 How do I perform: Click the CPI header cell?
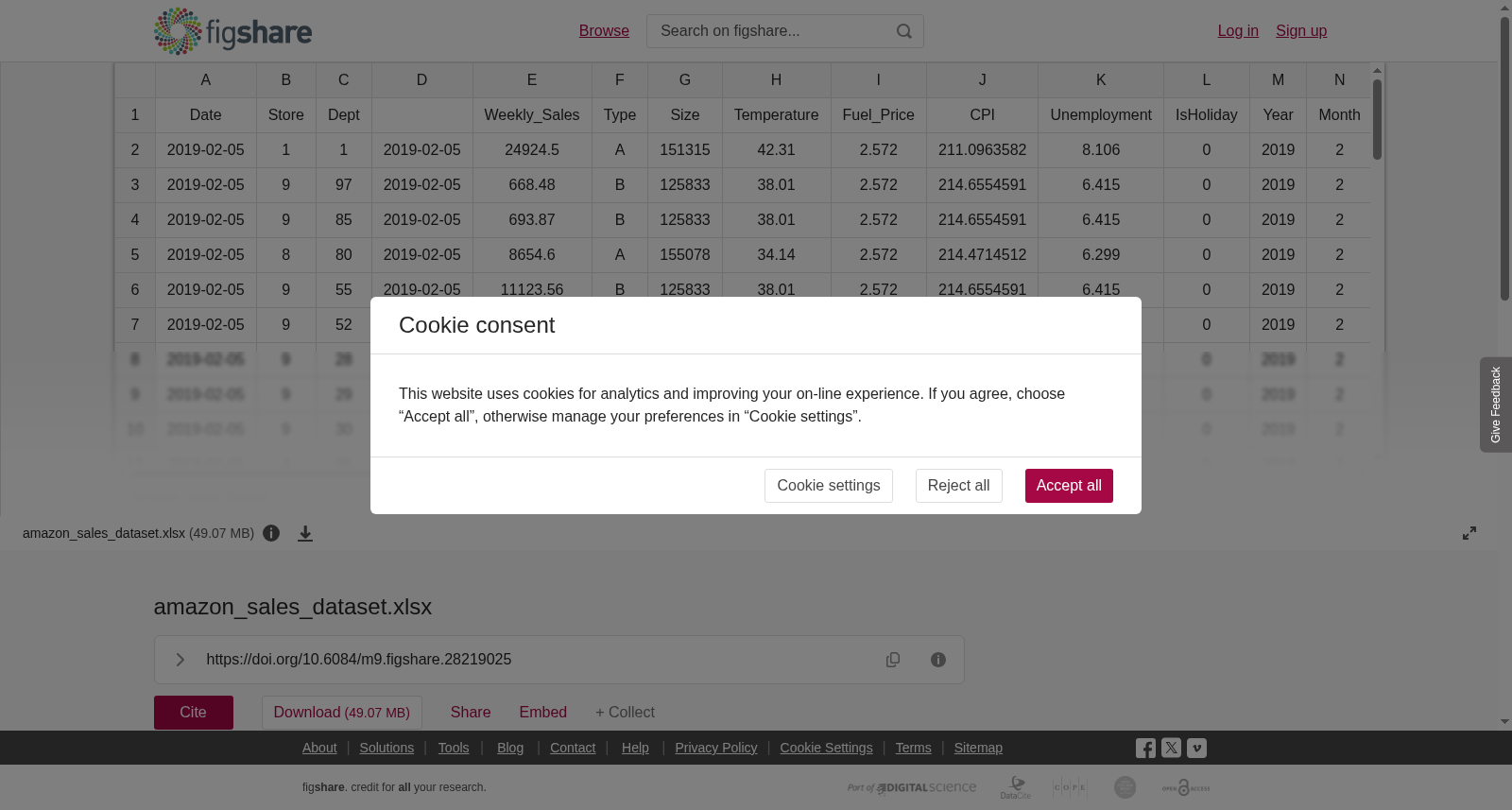click(982, 115)
